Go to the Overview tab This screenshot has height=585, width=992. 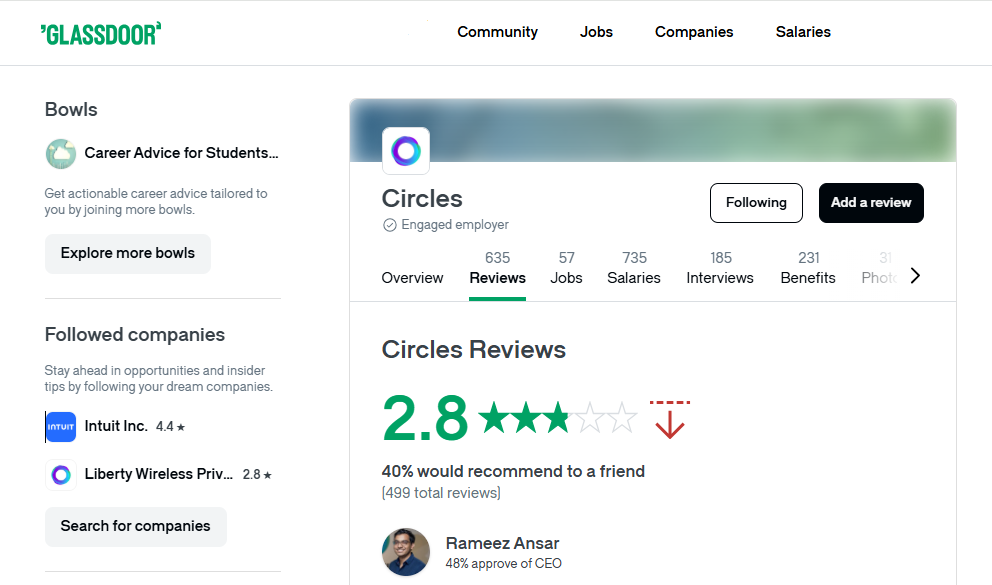click(412, 278)
